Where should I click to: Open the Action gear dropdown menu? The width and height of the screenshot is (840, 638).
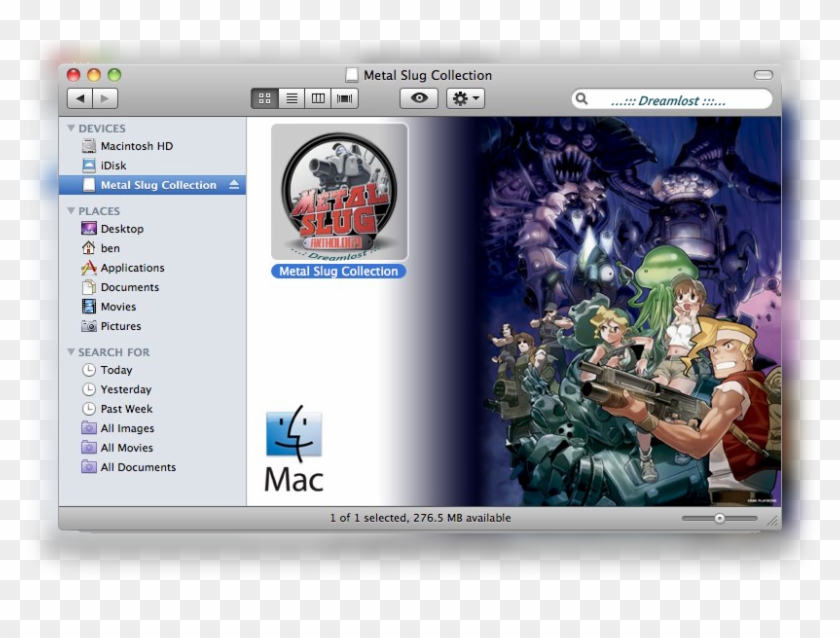[466, 99]
